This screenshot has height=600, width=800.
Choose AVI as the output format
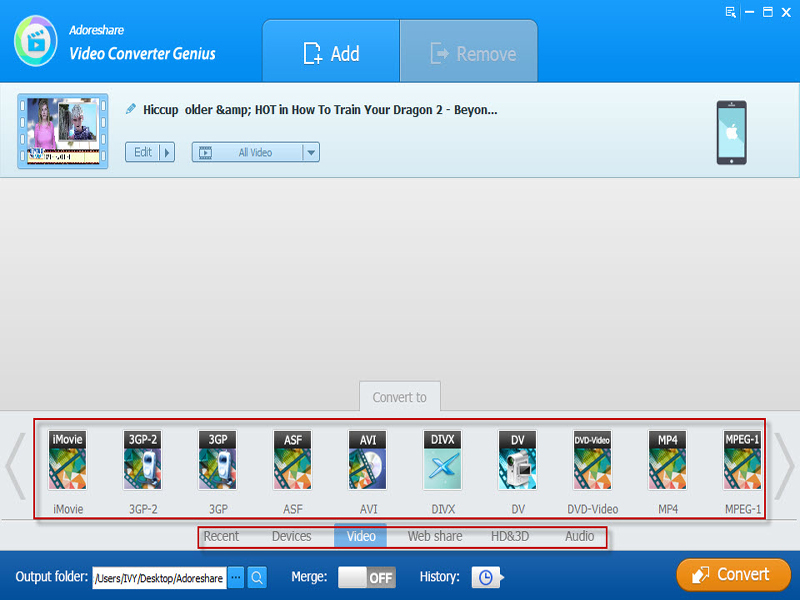pyautogui.click(x=368, y=460)
